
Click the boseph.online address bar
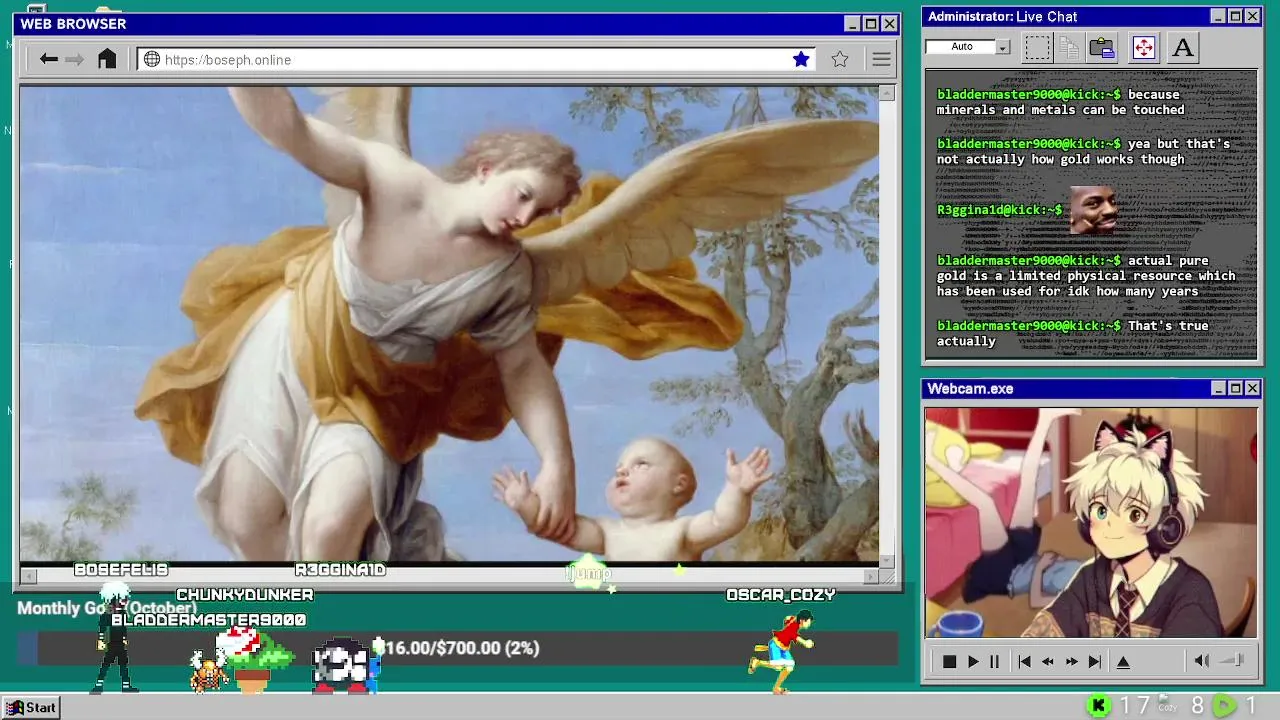click(x=476, y=60)
